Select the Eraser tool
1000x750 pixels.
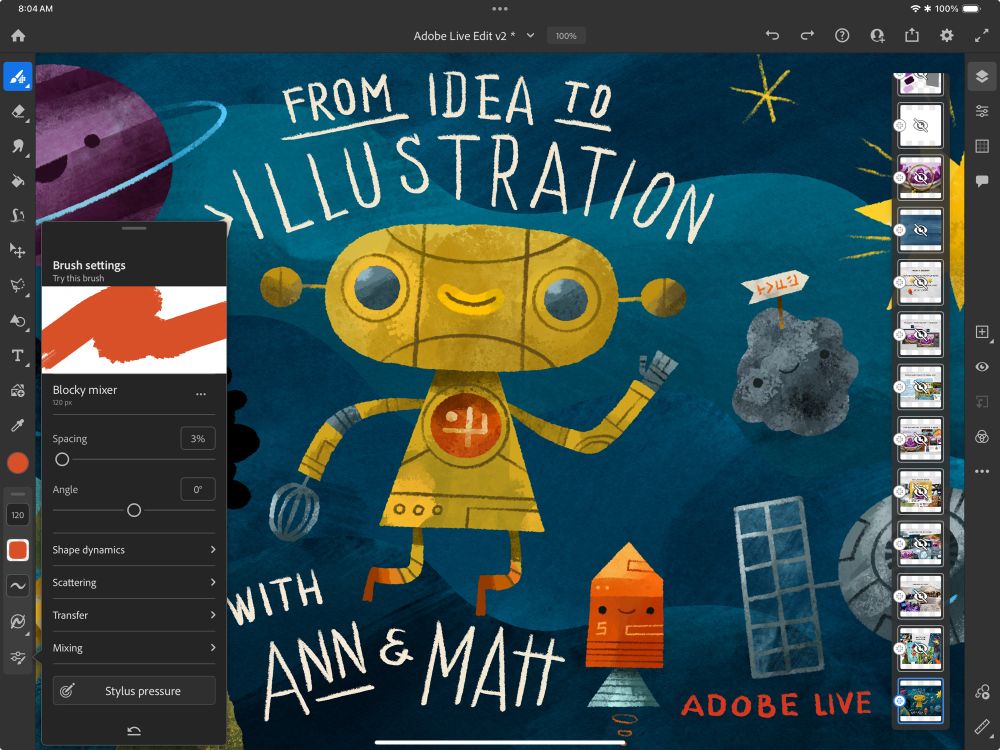point(18,112)
